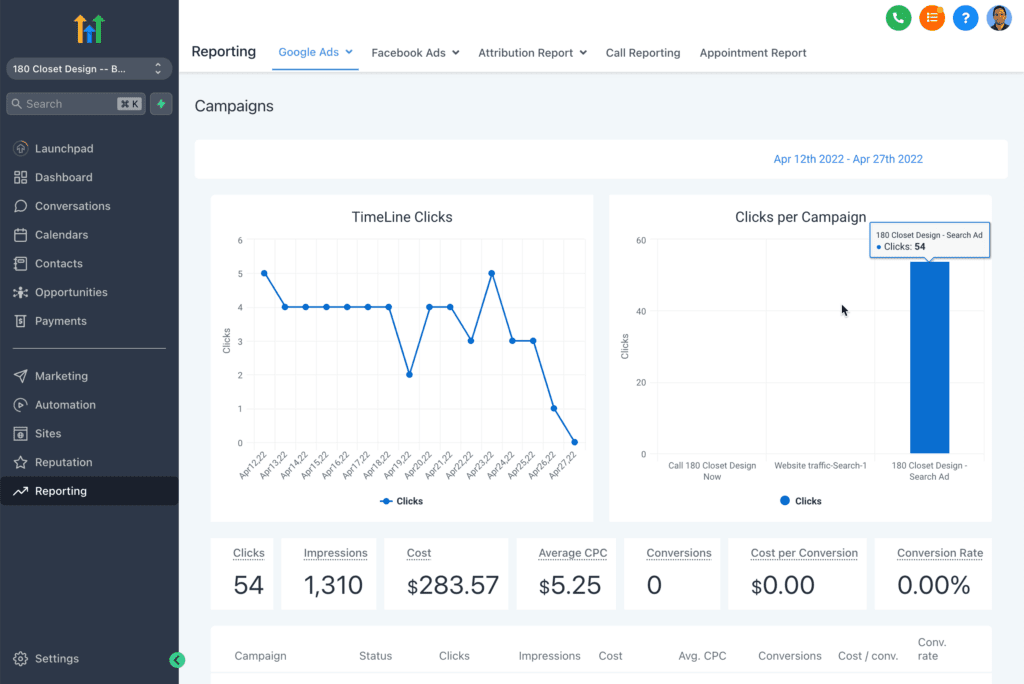1024x684 pixels.
Task: Collapse the sidebar with green arrow
Action: [x=177, y=660]
